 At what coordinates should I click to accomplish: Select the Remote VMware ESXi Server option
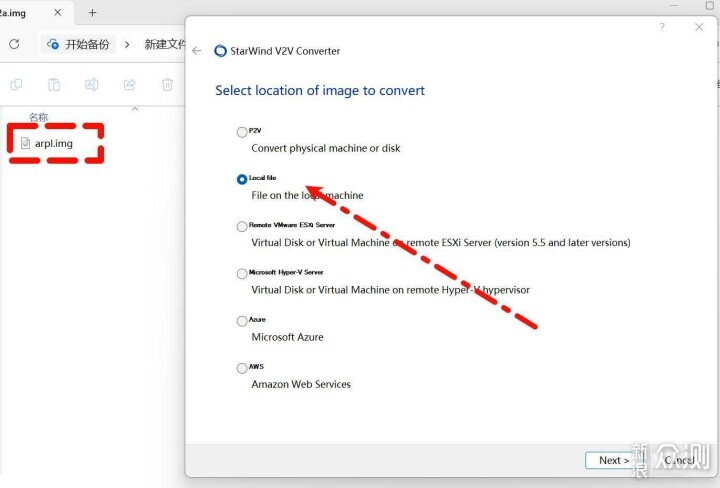(x=242, y=226)
